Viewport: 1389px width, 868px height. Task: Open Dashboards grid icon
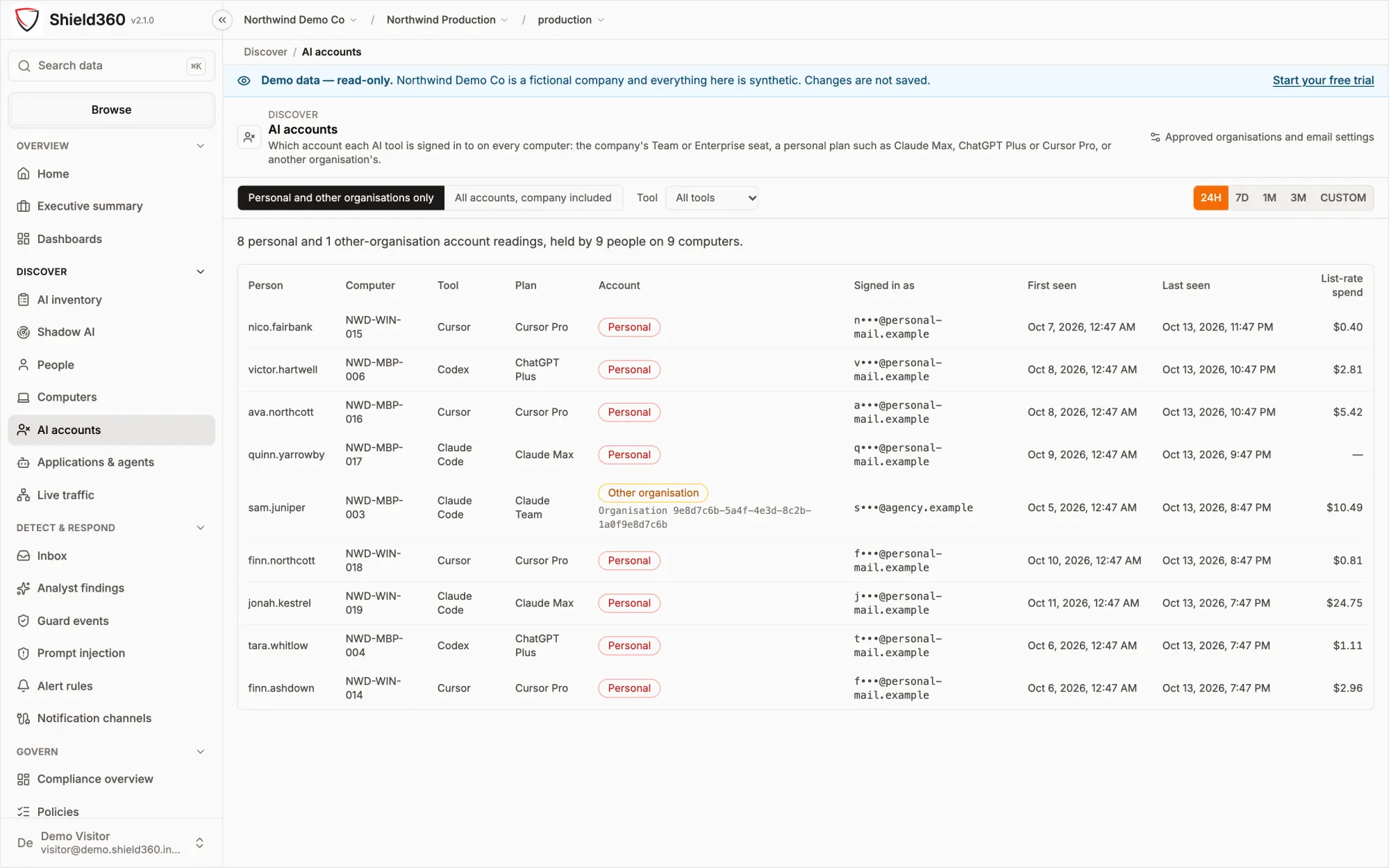[24, 239]
